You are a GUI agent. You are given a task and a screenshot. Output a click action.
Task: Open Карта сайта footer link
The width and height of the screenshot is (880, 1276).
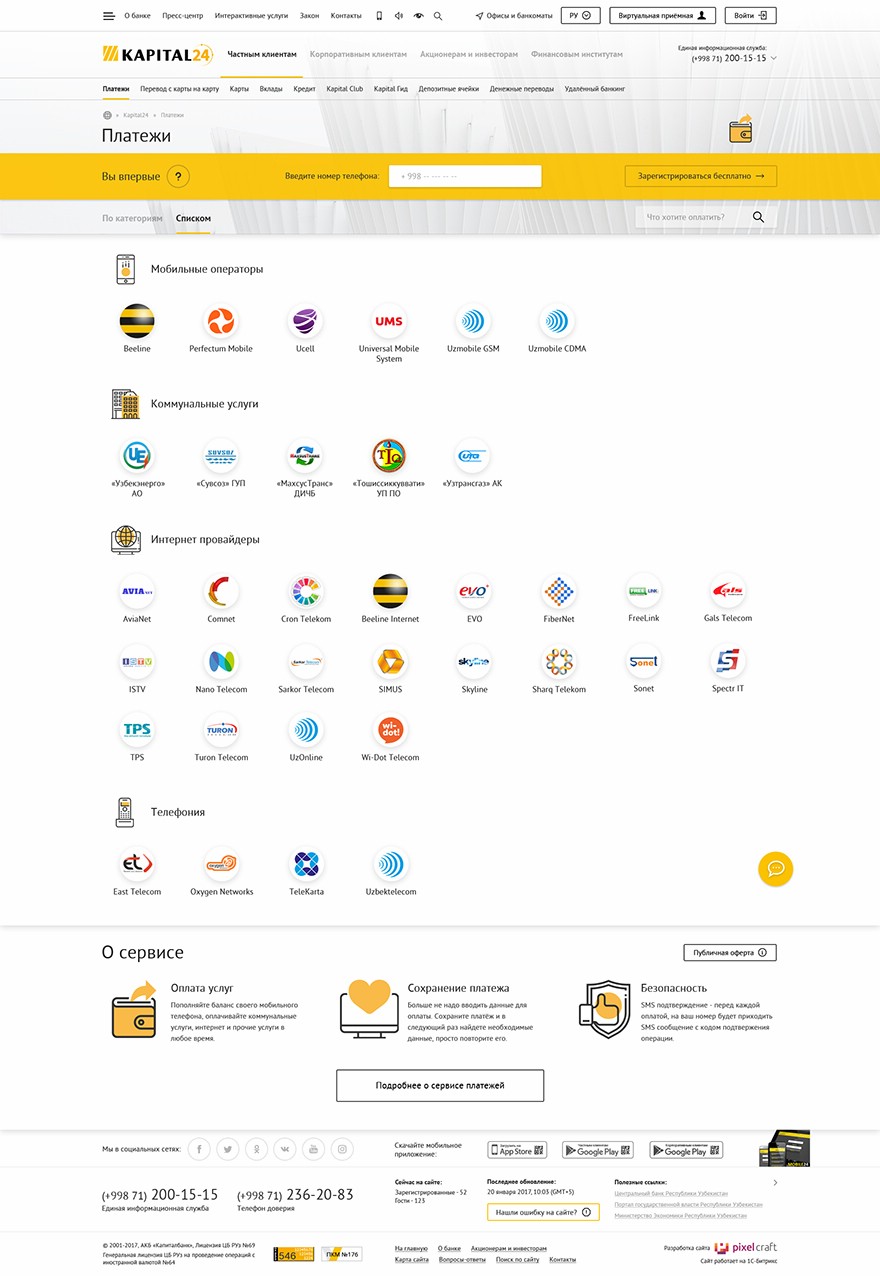tap(412, 1259)
